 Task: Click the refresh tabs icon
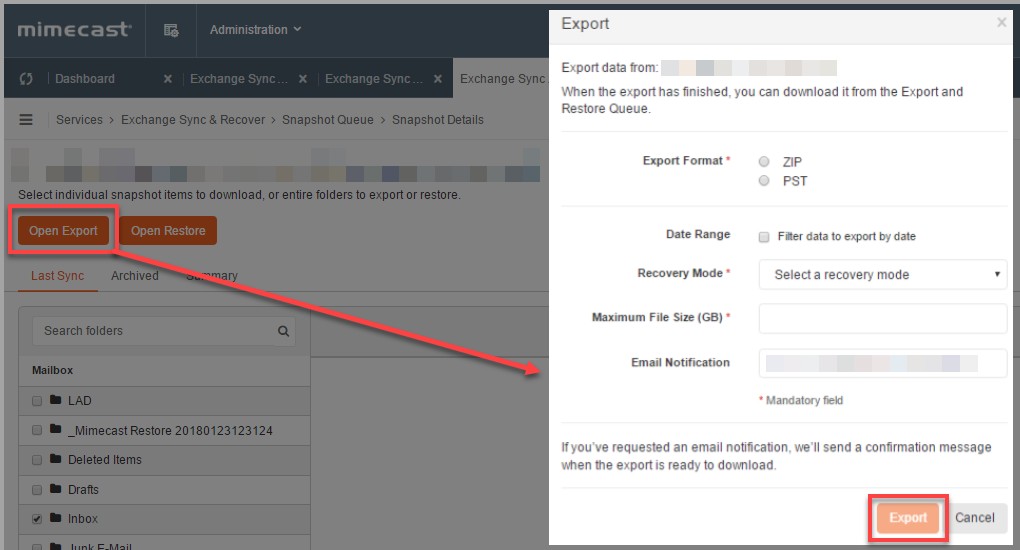tap(27, 79)
